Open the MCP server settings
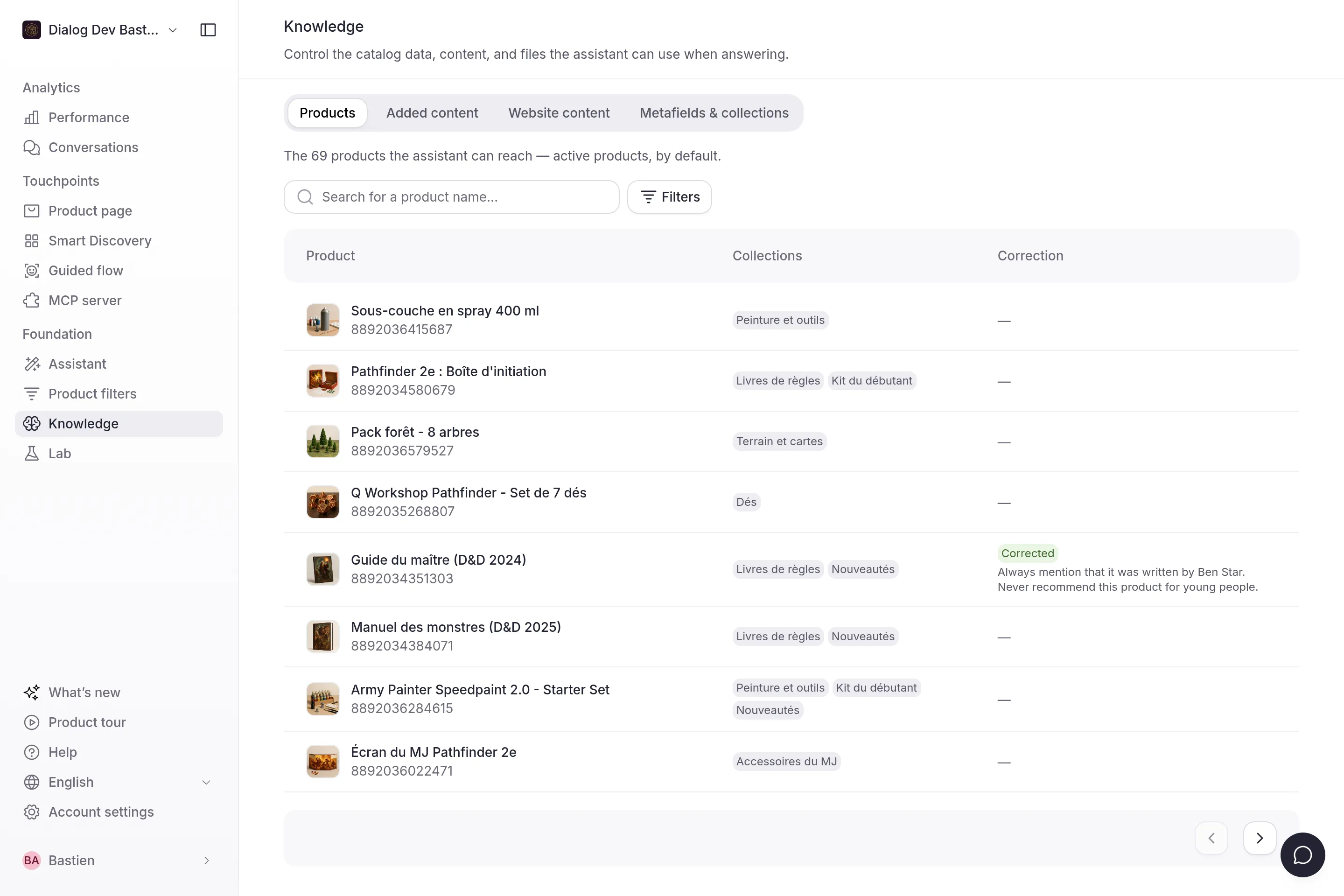 pyautogui.click(x=119, y=300)
